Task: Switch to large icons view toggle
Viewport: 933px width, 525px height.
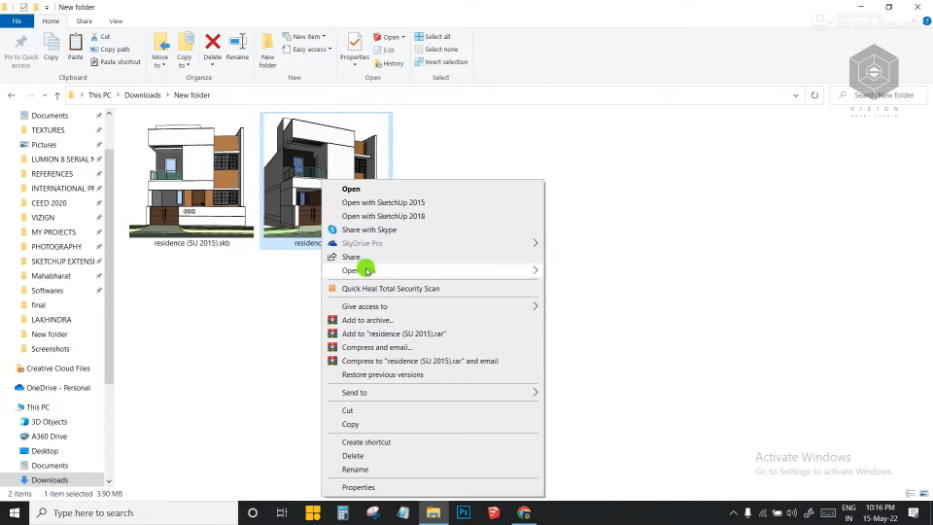Action: [924, 493]
